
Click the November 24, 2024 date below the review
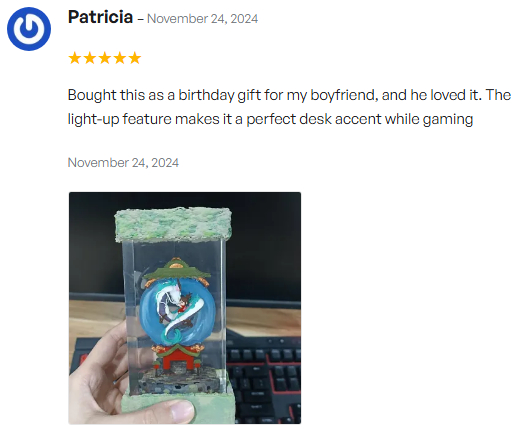click(123, 163)
